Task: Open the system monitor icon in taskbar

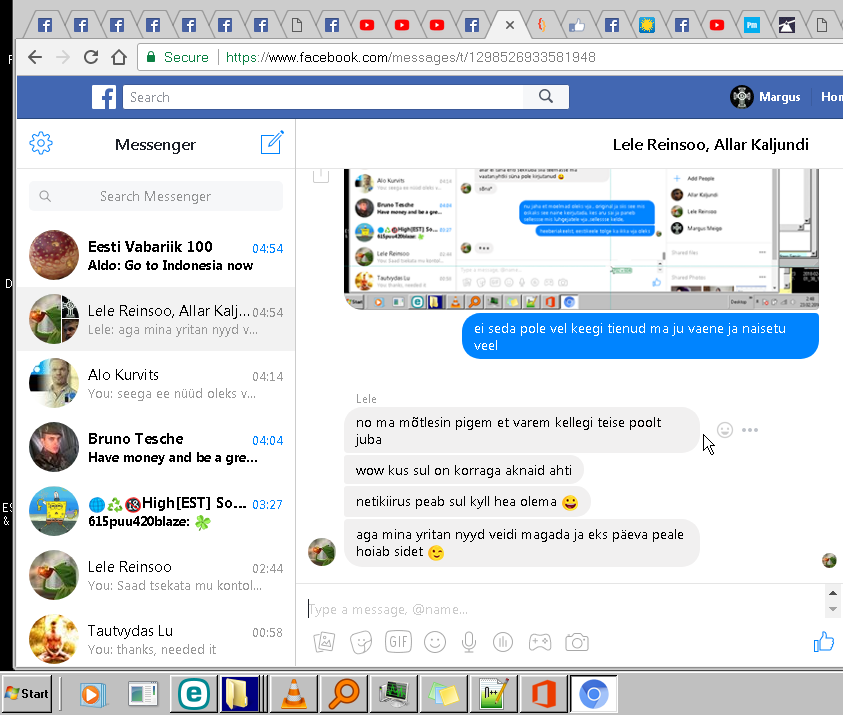Action: (x=394, y=694)
